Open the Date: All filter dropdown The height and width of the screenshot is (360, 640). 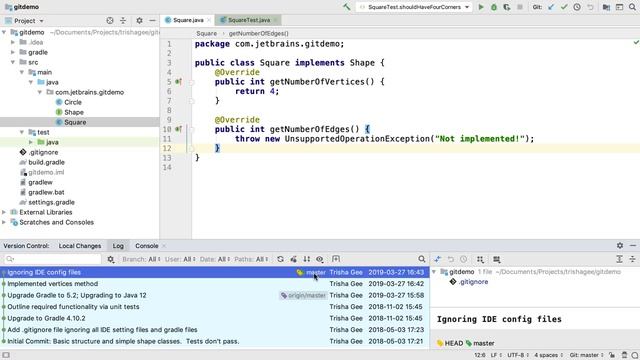(215, 259)
